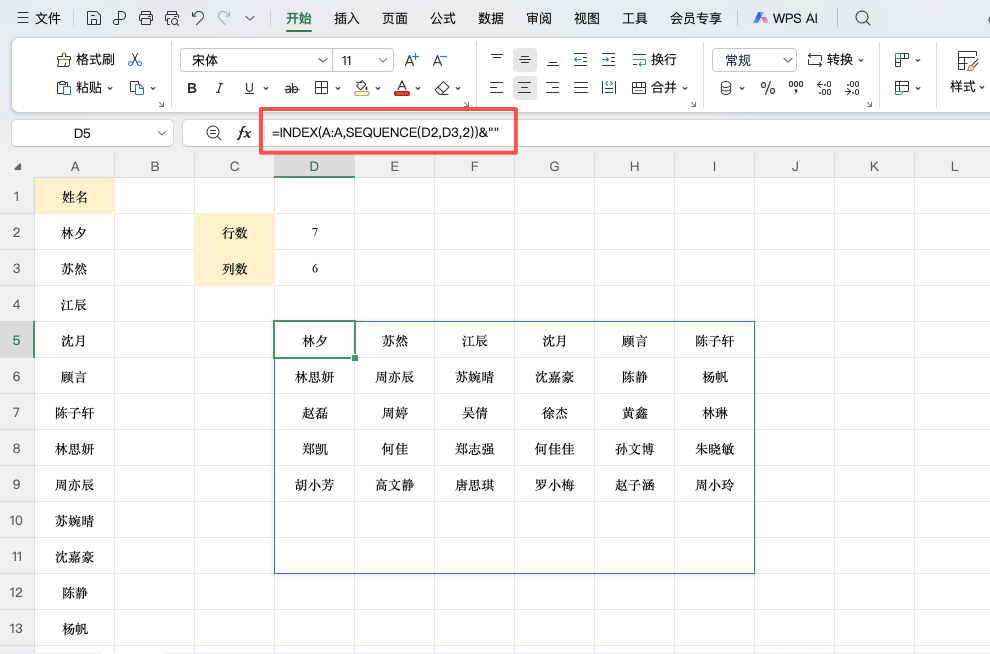Increase font size with A+ icon

411,60
